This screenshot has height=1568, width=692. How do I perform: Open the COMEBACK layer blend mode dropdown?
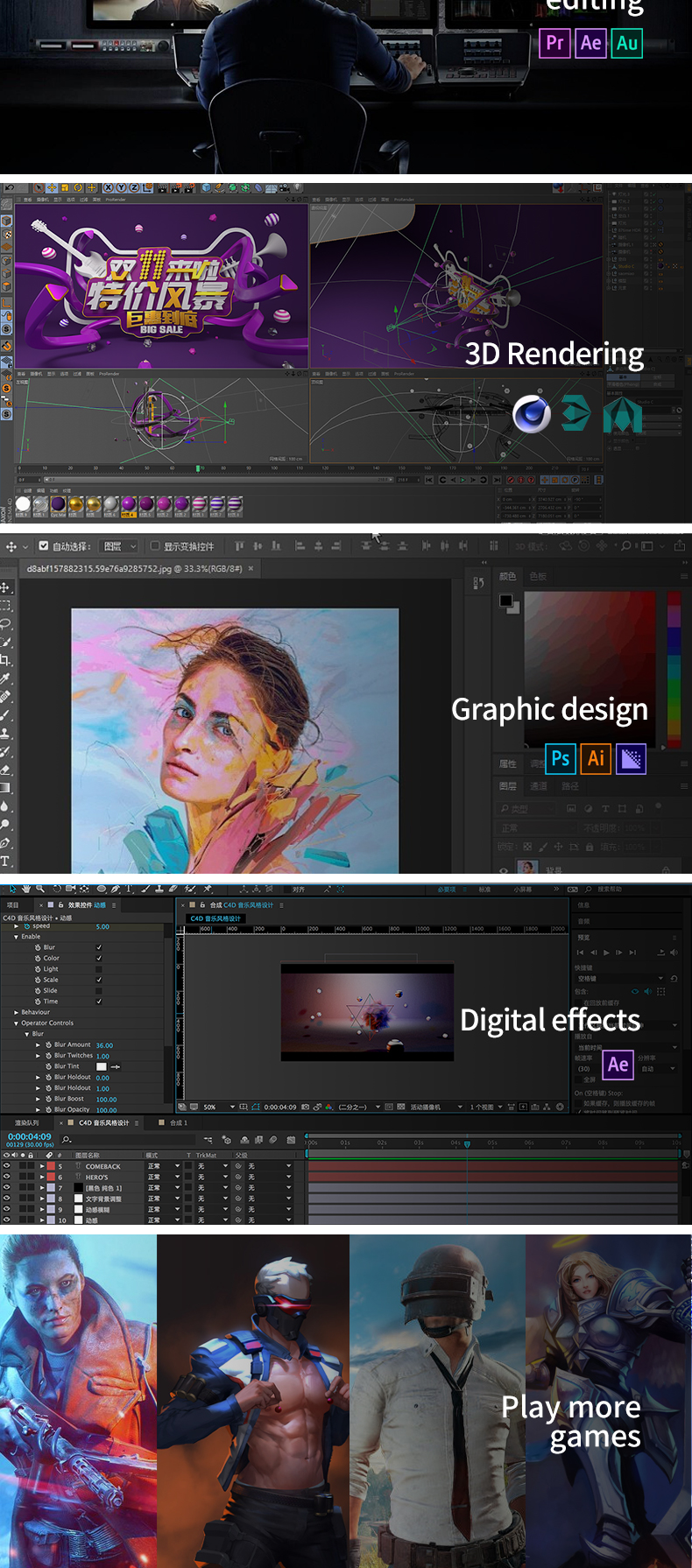click(x=164, y=1166)
